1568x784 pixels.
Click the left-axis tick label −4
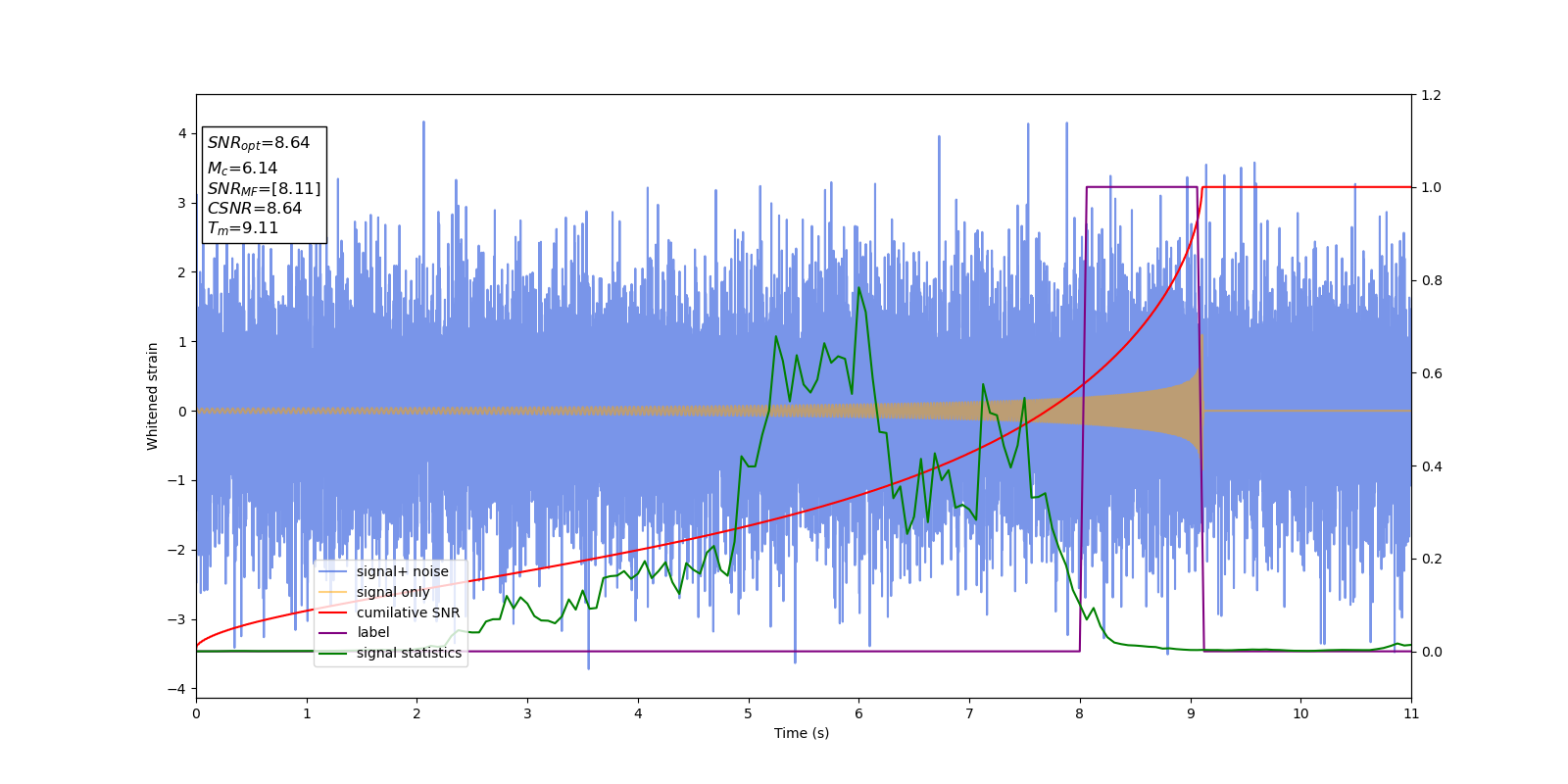pyautogui.click(x=177, y=689)
